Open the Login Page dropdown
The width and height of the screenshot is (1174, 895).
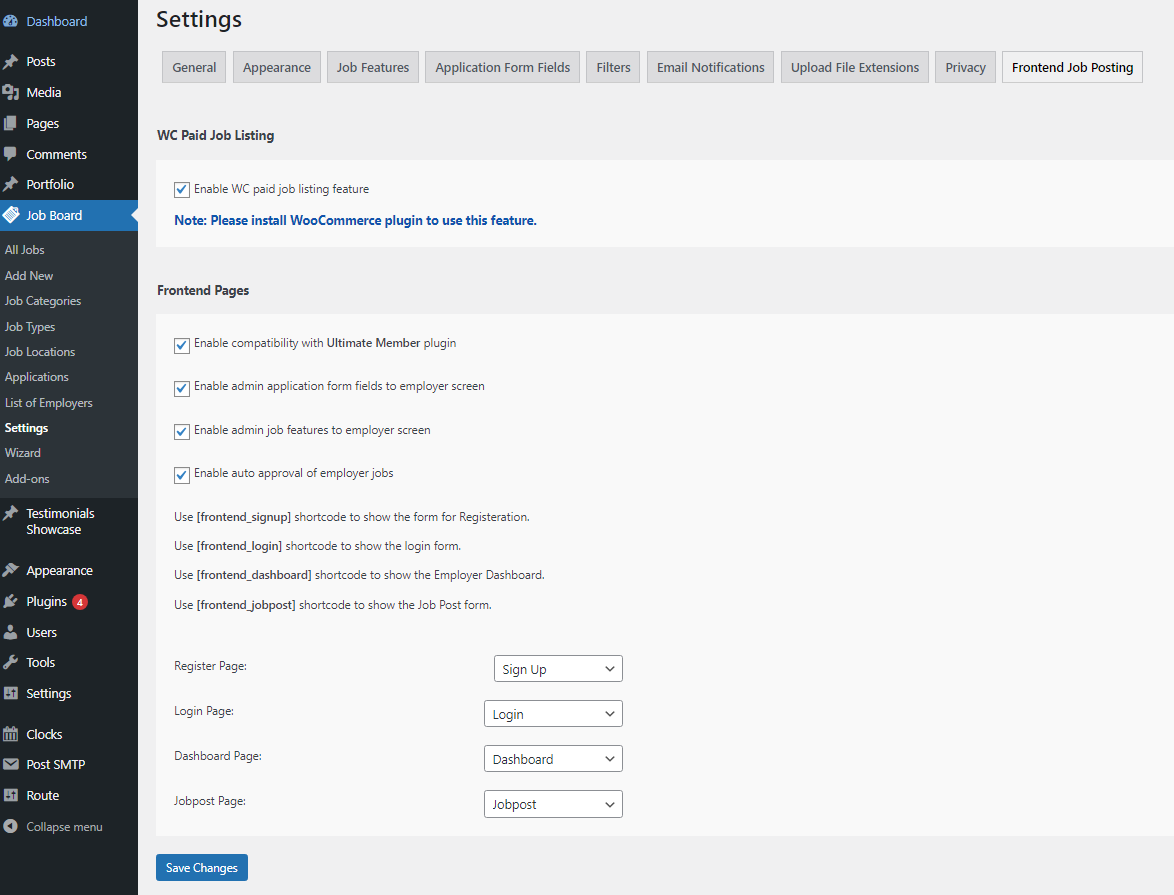click(x=552, y=713)
